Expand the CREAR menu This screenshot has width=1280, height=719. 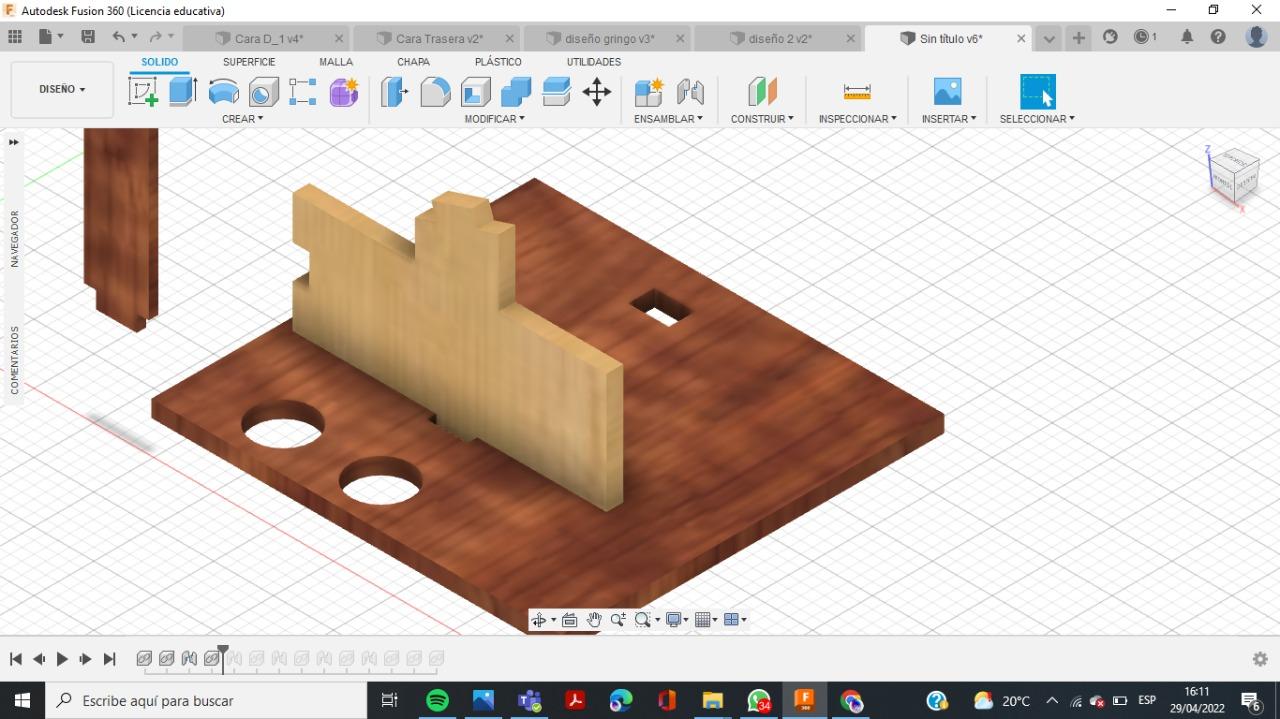242,119
